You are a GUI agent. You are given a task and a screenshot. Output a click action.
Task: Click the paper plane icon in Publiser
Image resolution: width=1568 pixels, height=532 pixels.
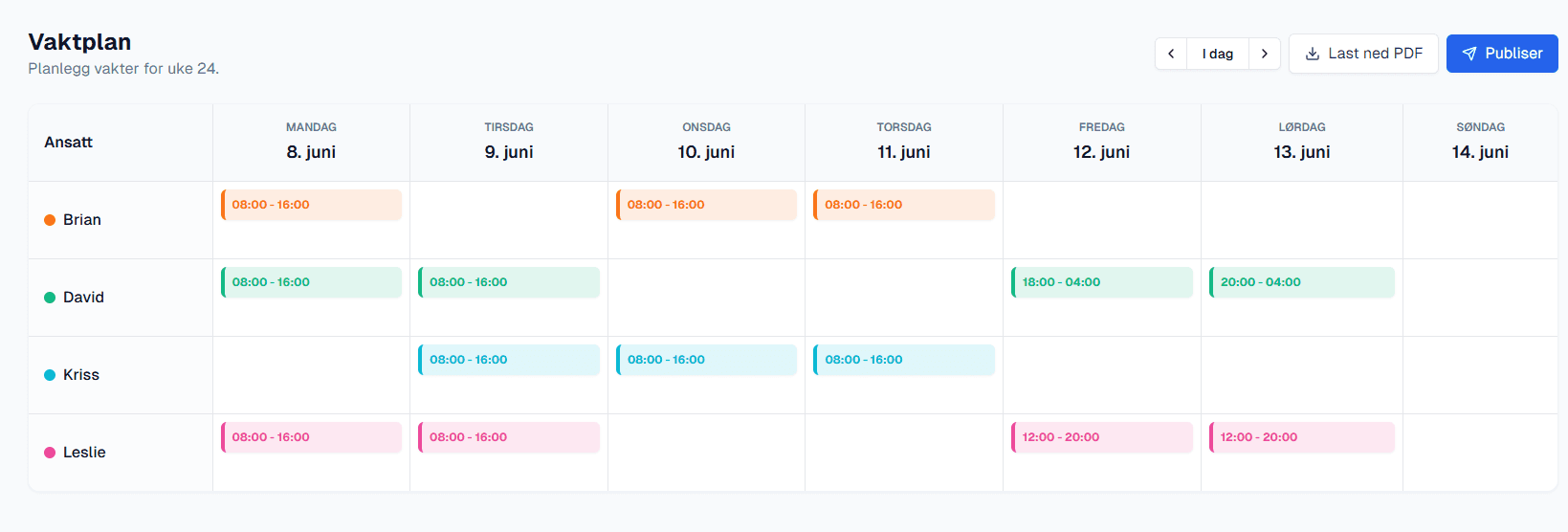(1469, 54)
